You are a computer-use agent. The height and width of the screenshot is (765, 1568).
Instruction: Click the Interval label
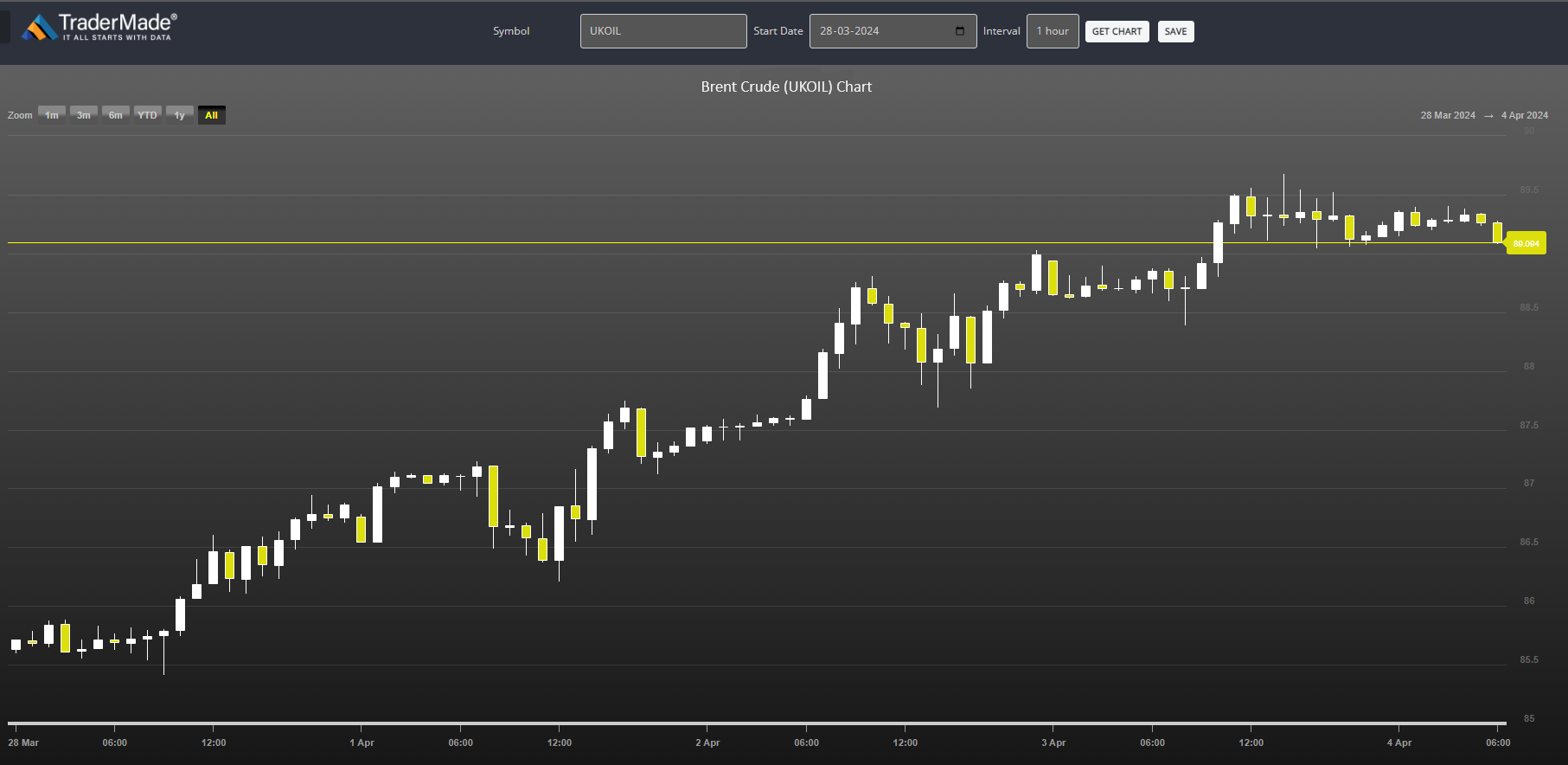click(1002, 31)
